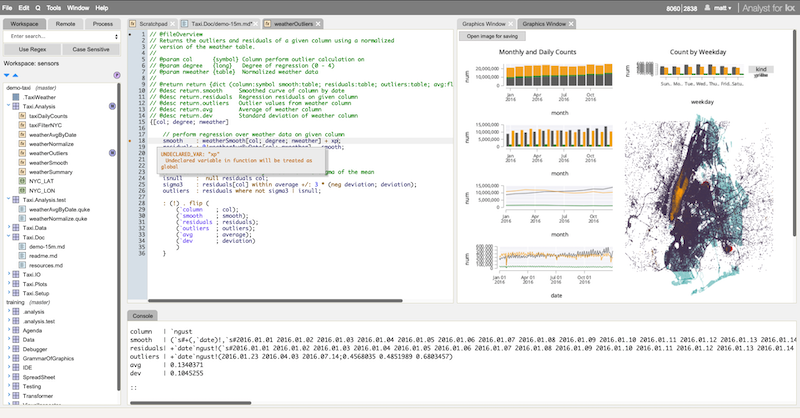The height and width of the screenshot is (418, 800).
Task: Select the Testing module in tree
Action: tap(32, 386)
